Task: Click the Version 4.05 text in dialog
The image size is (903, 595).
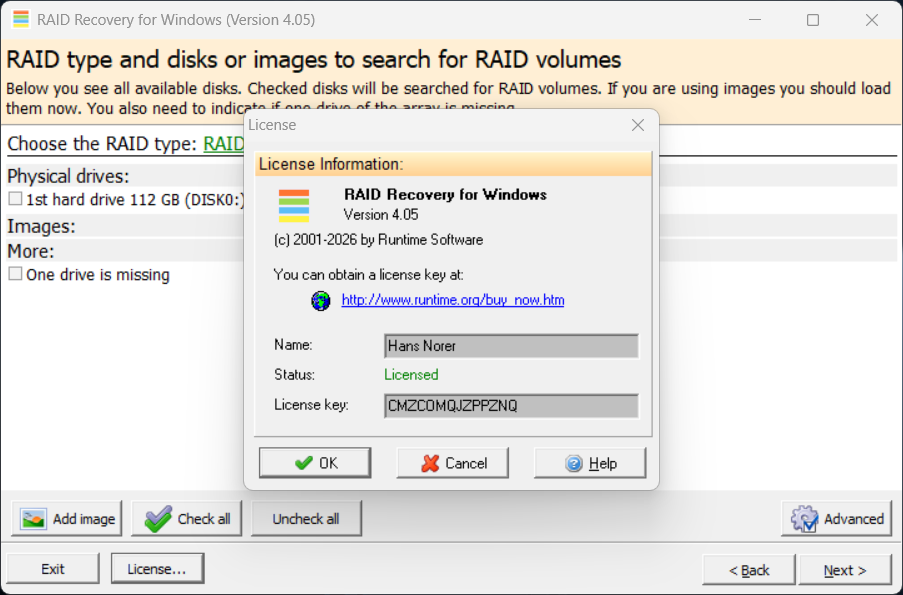Action: click(x=381, y=215)
